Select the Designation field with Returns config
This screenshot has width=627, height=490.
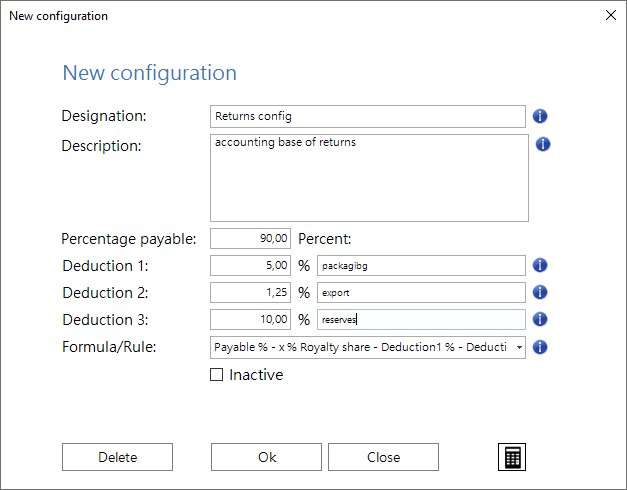(x=368, y=116)
